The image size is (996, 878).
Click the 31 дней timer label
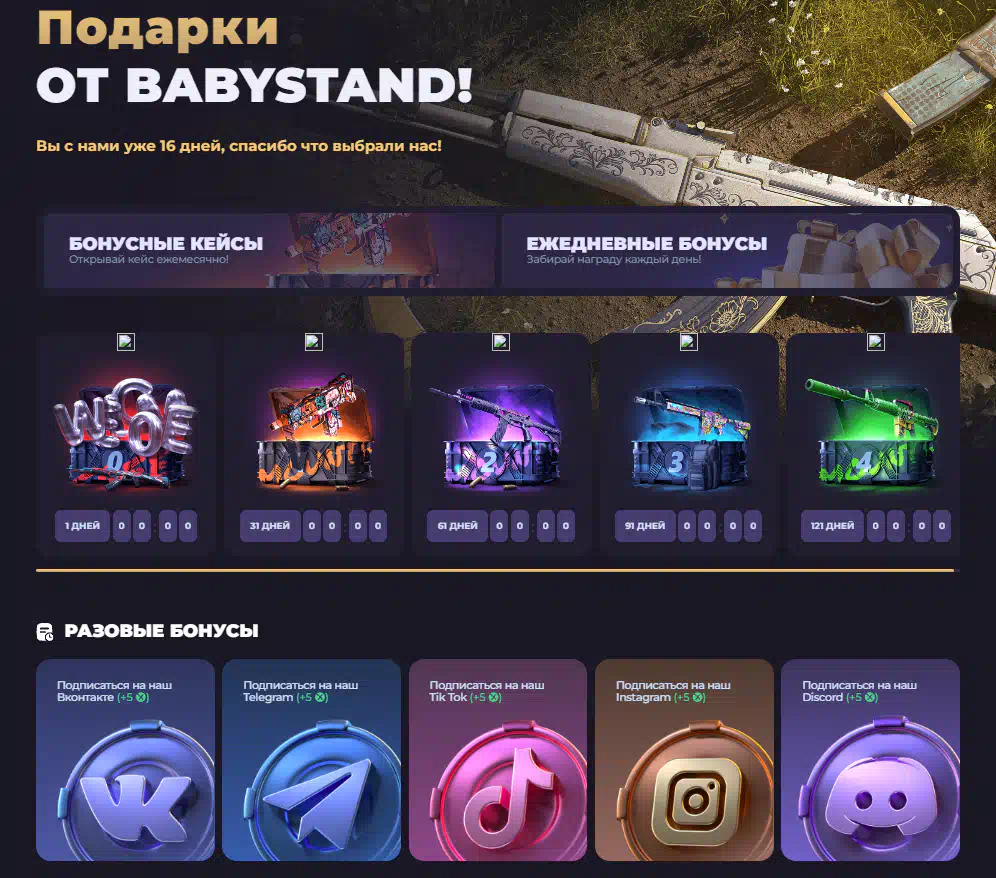pyautogui.click(x=270, y=526)
